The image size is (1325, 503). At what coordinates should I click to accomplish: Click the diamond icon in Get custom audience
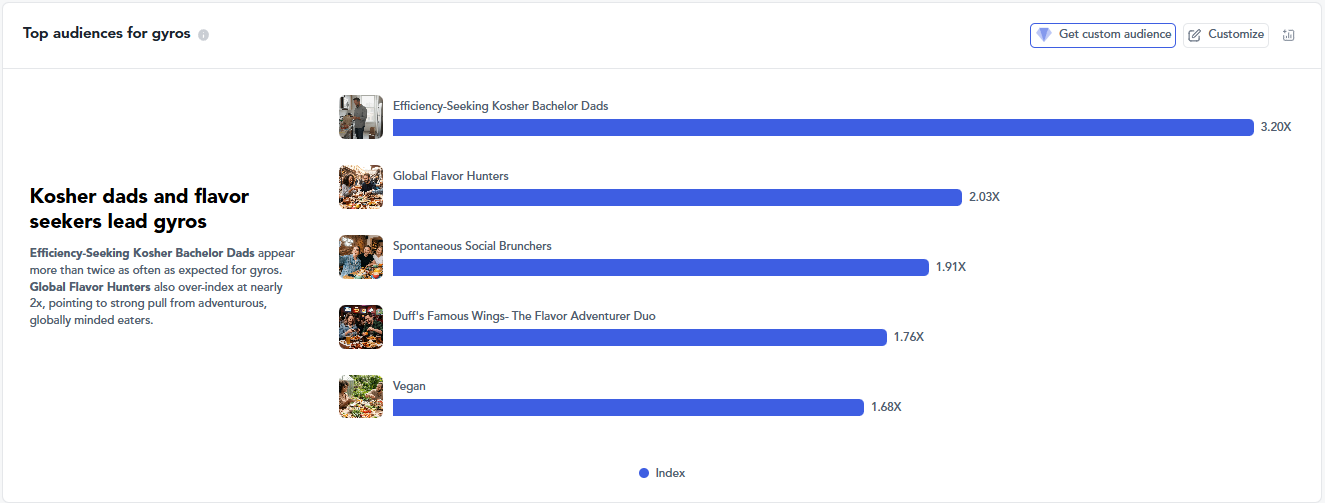(x=1044, y=35)
